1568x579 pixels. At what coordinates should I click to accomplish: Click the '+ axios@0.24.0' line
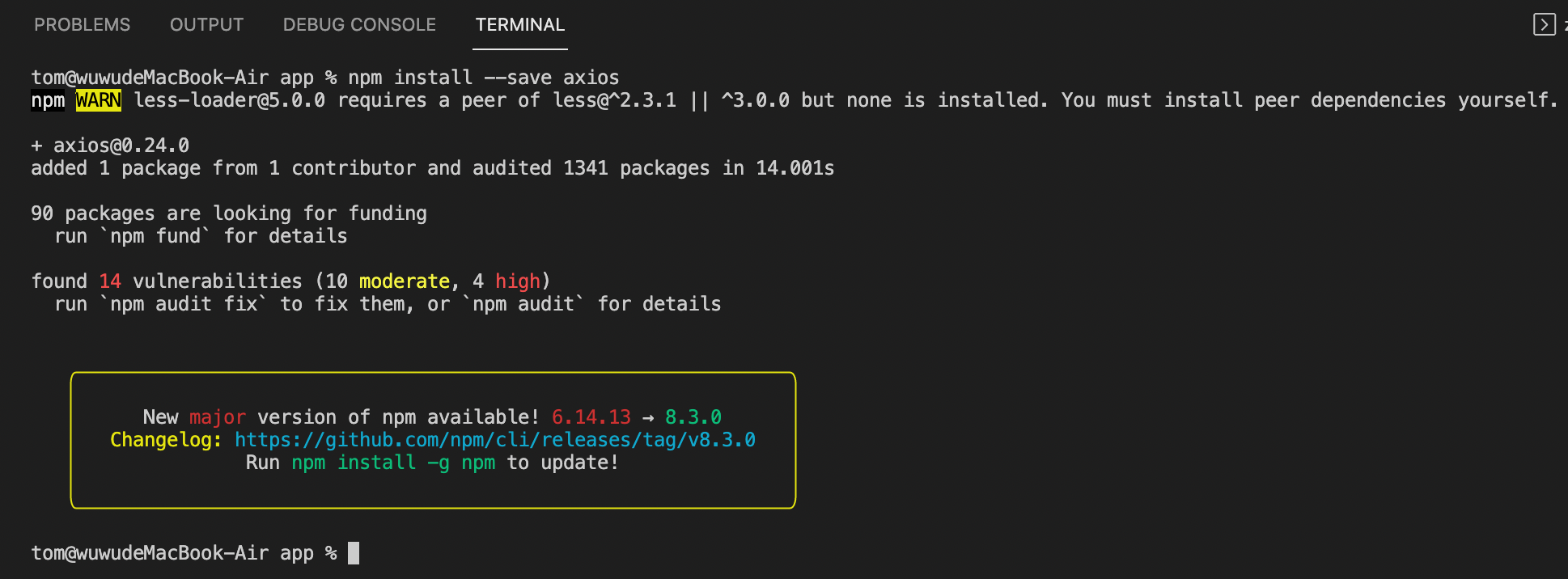click(x=110, y=146)
